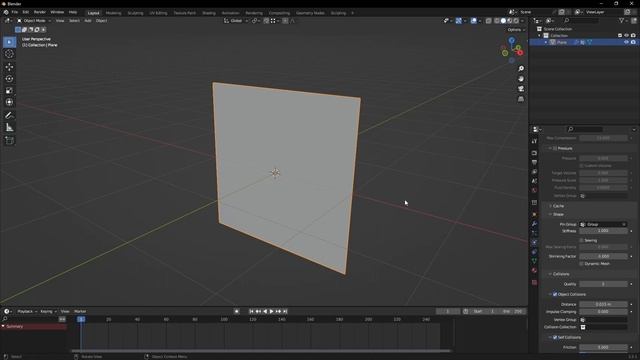This screenshot has width=640, height=360.
Task: Open the timeline Marker menu
Action: click(80, 311)
